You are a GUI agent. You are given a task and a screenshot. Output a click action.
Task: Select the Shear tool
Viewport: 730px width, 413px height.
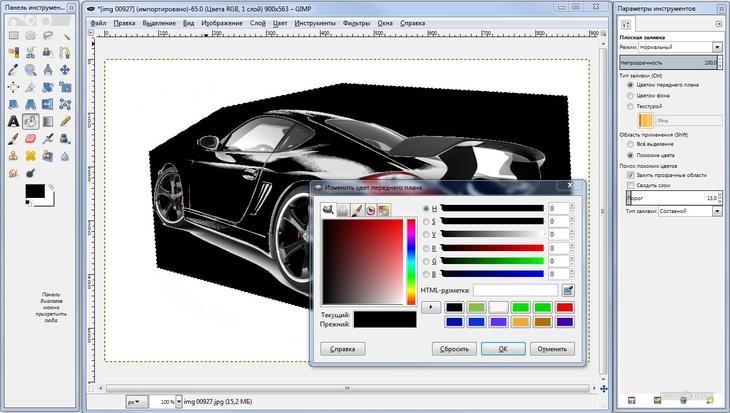point(14,104)
